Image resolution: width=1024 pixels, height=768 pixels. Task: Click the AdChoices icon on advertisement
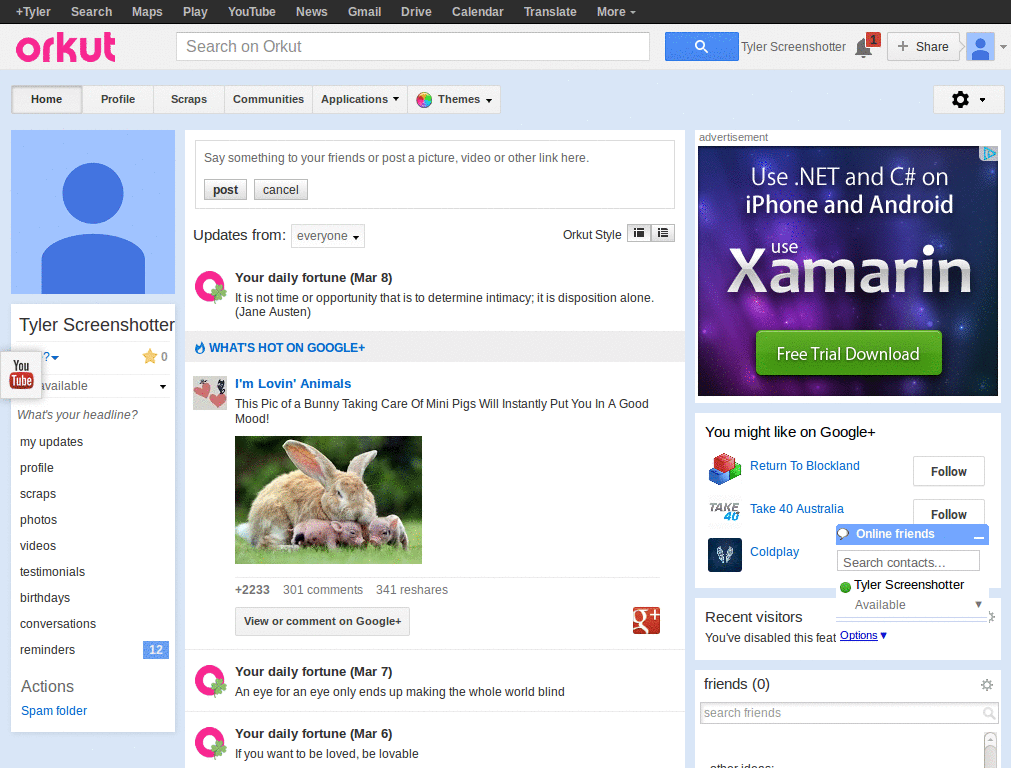point(989,153)
